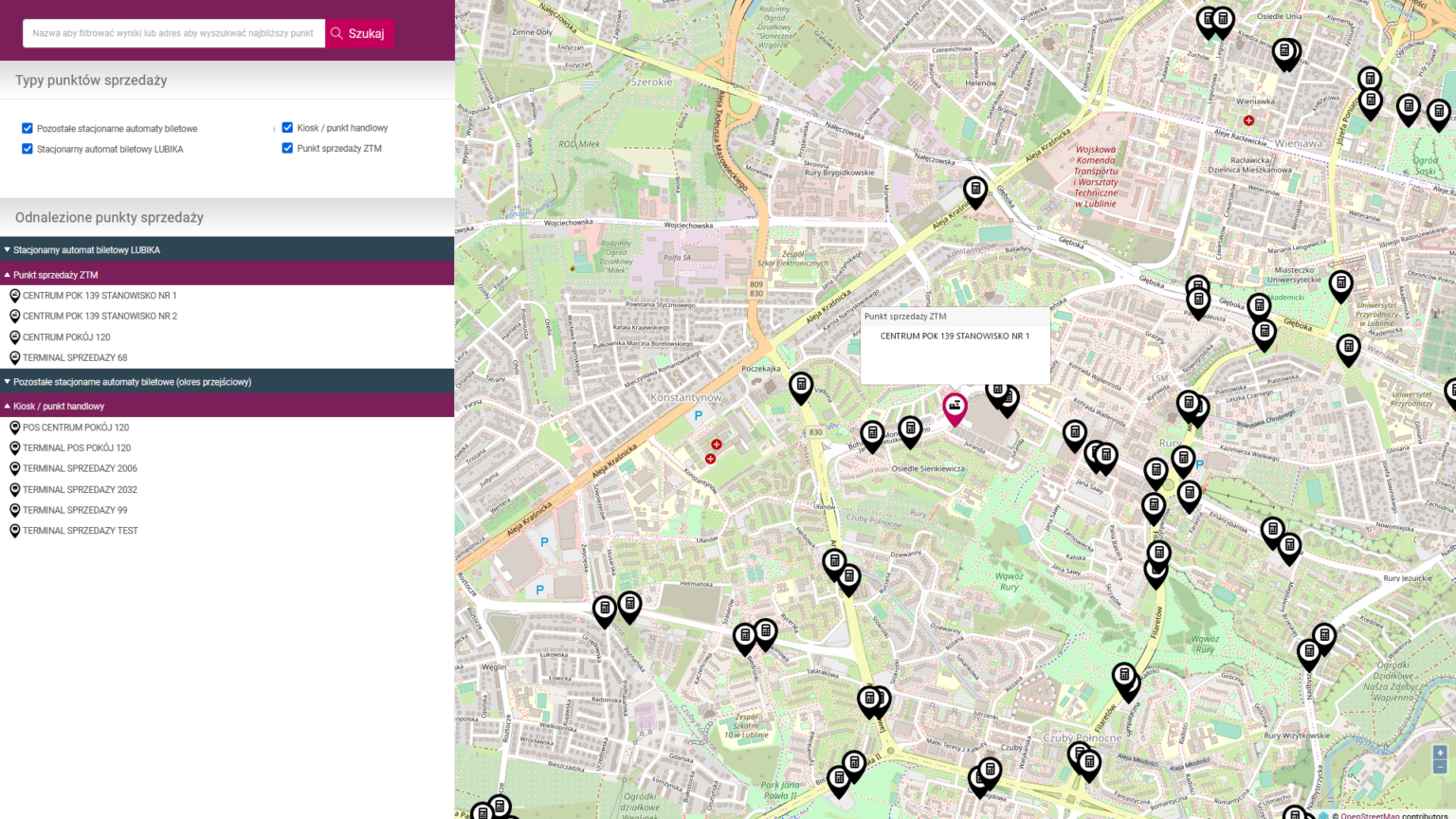
Task: Uncheck Pozostałe stacjonarne automaty biletowe checkbox
Action: [x=27, y=128]
